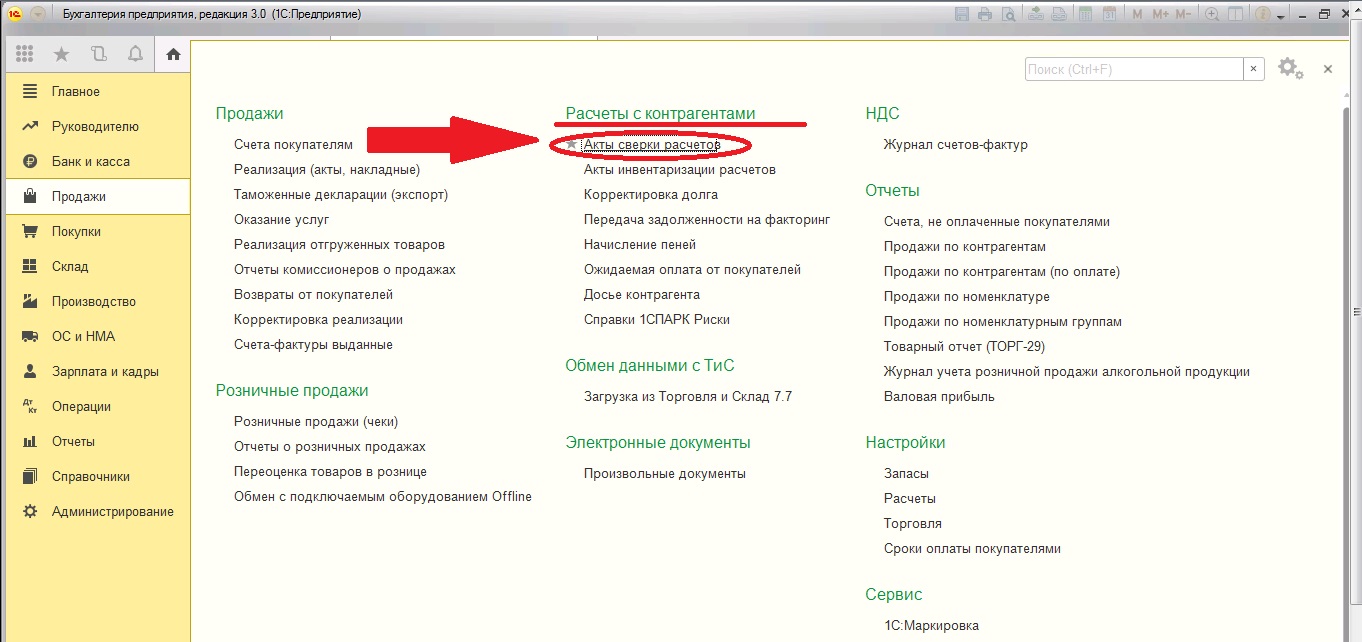Open the sections menu grid icon
Image resolution: width=1362 pixels, height=642 pixels.
25,54
